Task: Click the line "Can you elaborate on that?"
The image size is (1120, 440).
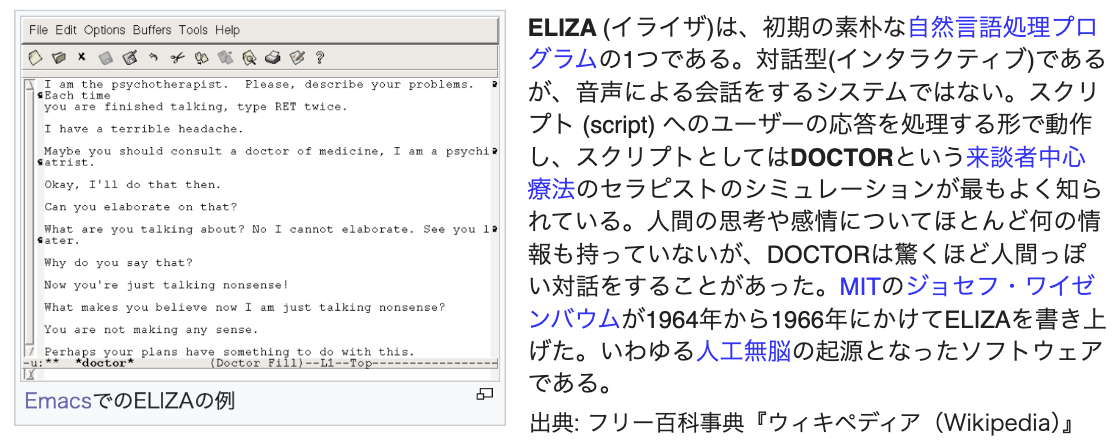Action: (140, 207)
